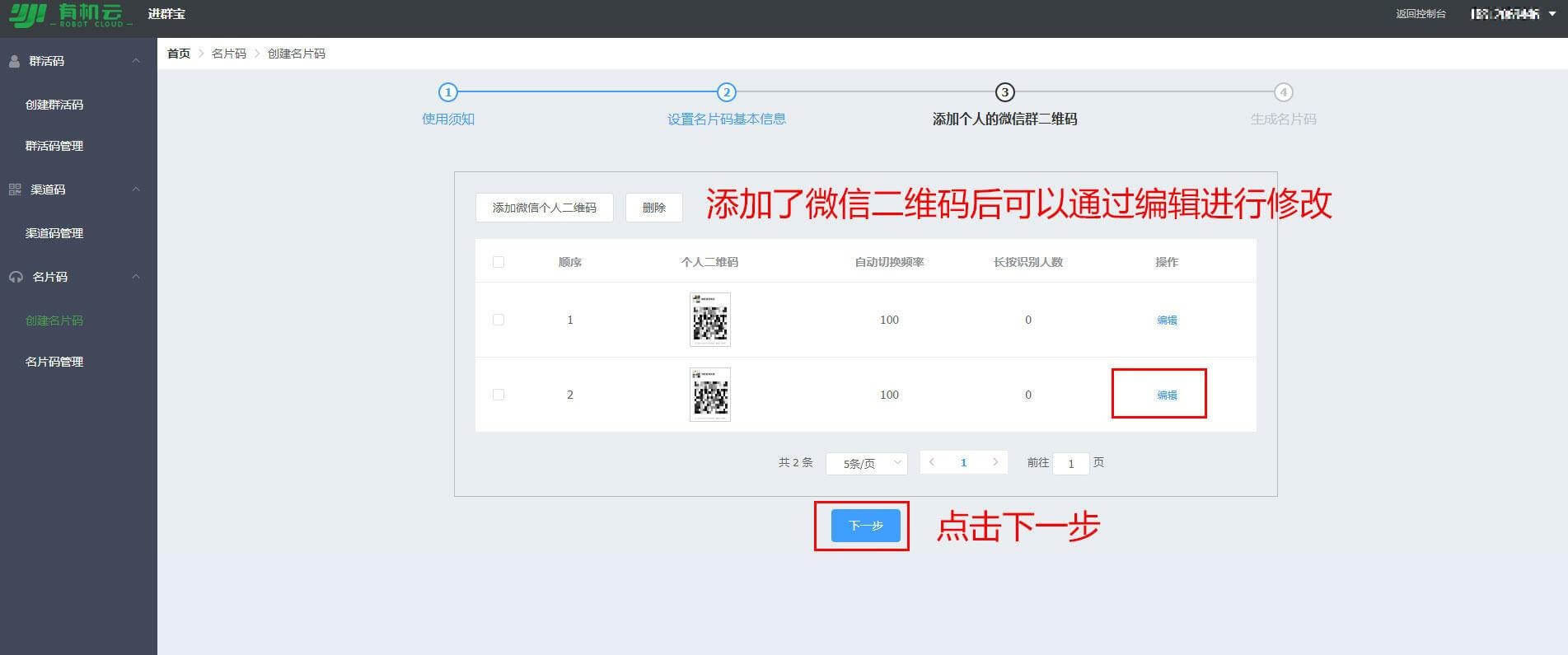This screenshot has height=655, width=1568.
Task: Click the 设置名片码基本信息 step label
Action: click(727, 119)
